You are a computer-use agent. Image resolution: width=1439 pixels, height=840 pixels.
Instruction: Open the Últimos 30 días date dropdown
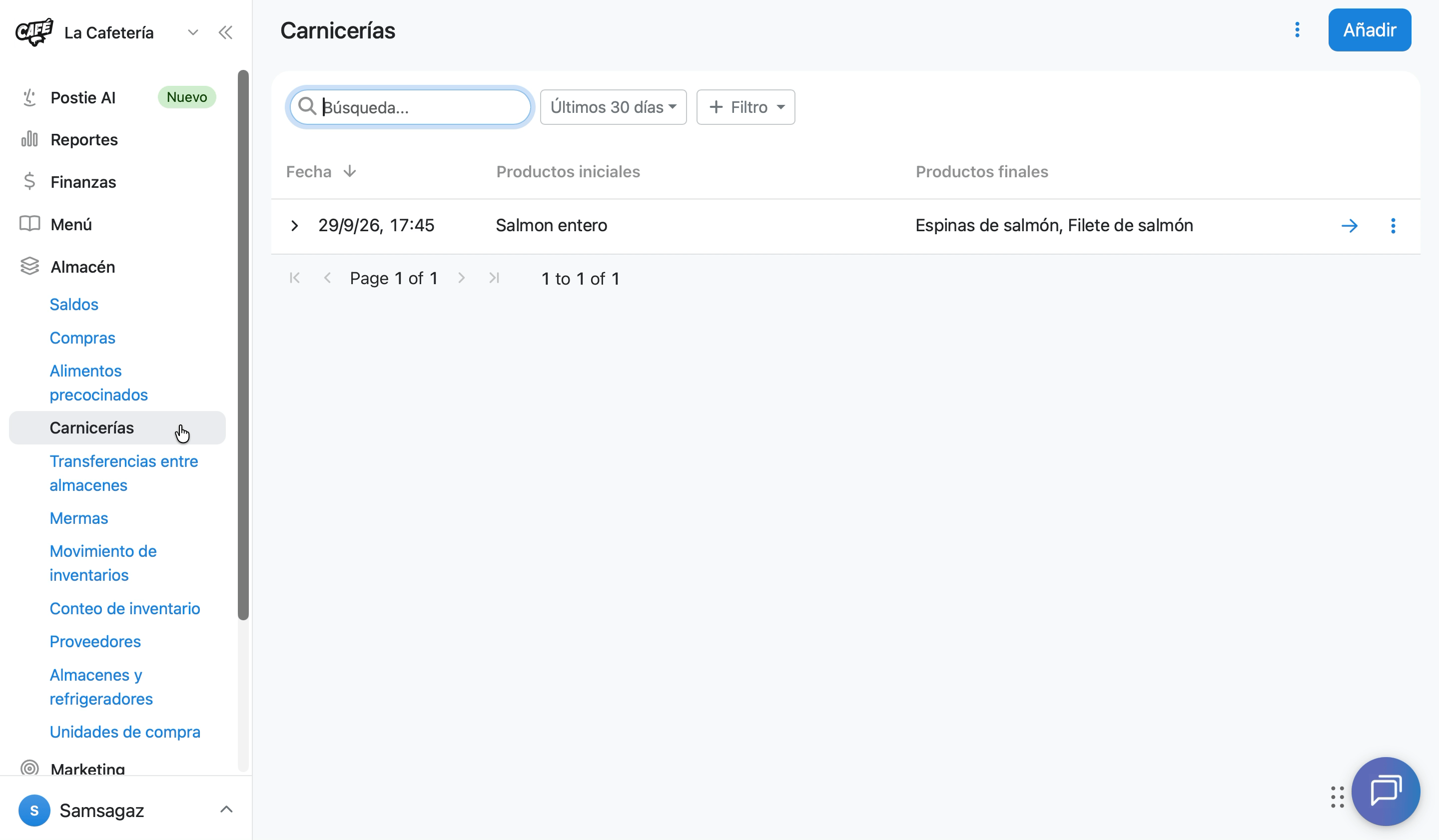(613, 107)
